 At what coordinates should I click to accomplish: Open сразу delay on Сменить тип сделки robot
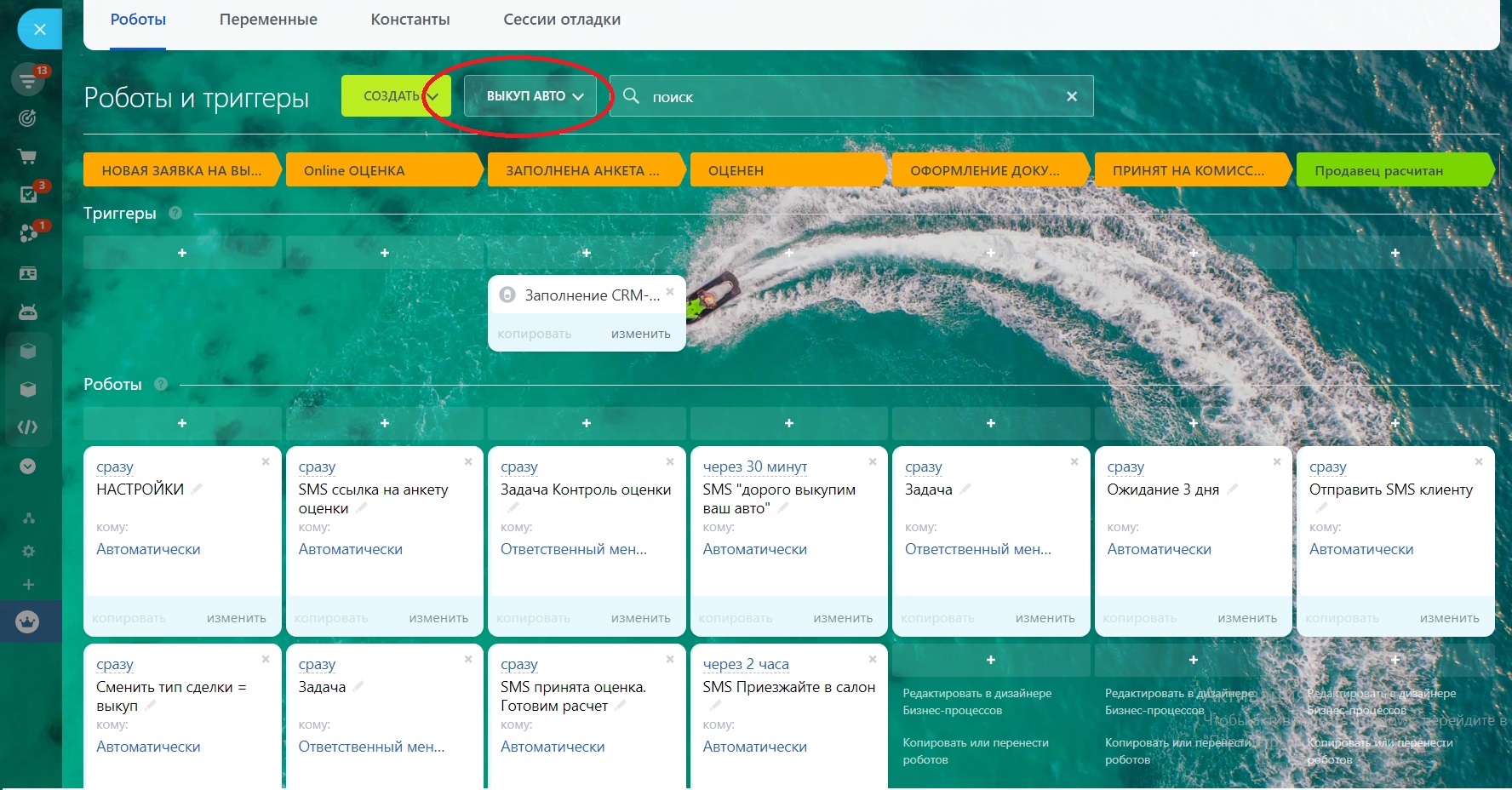pos(115,664)
